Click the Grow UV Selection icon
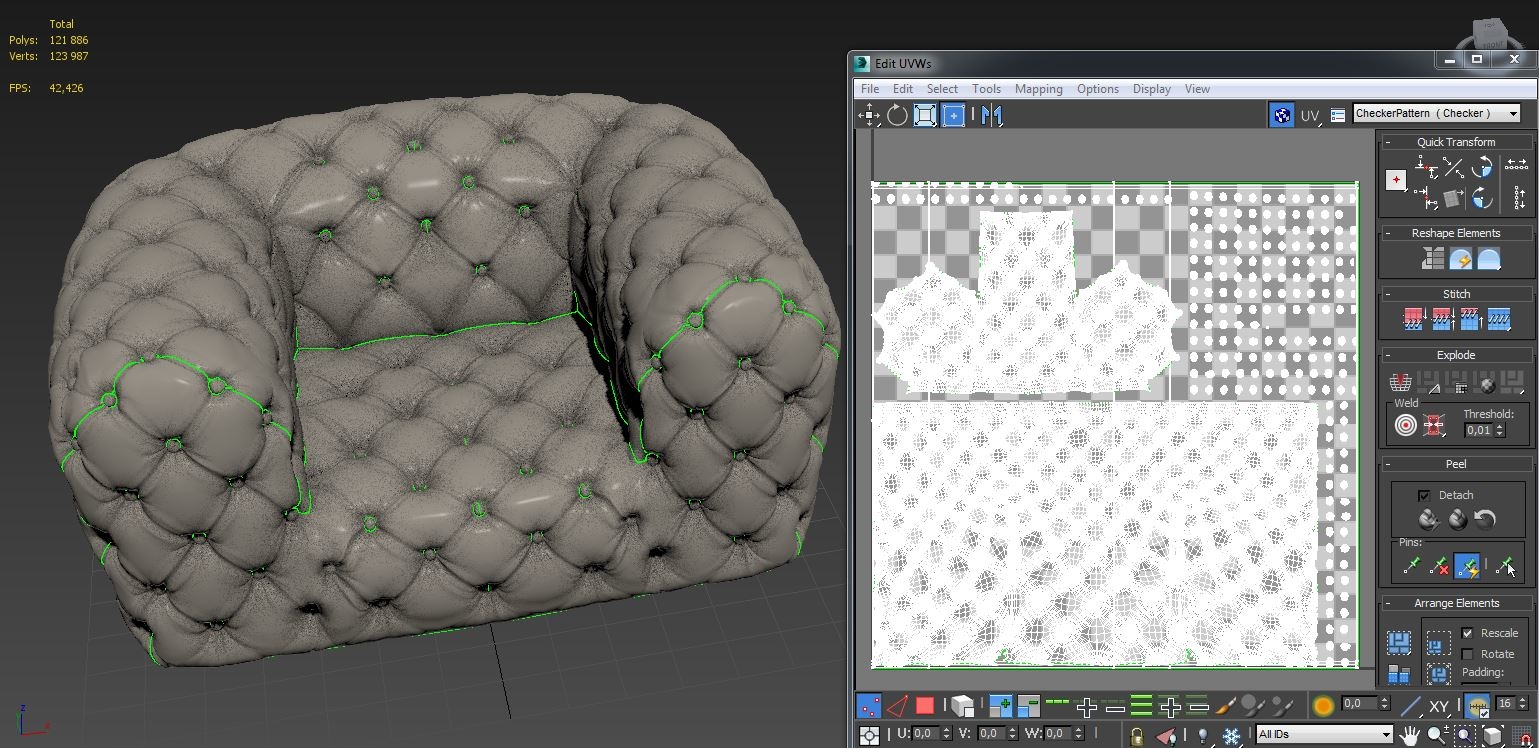The height and width of the screenshot is (748, 1539). click(x=1000, y=706)
